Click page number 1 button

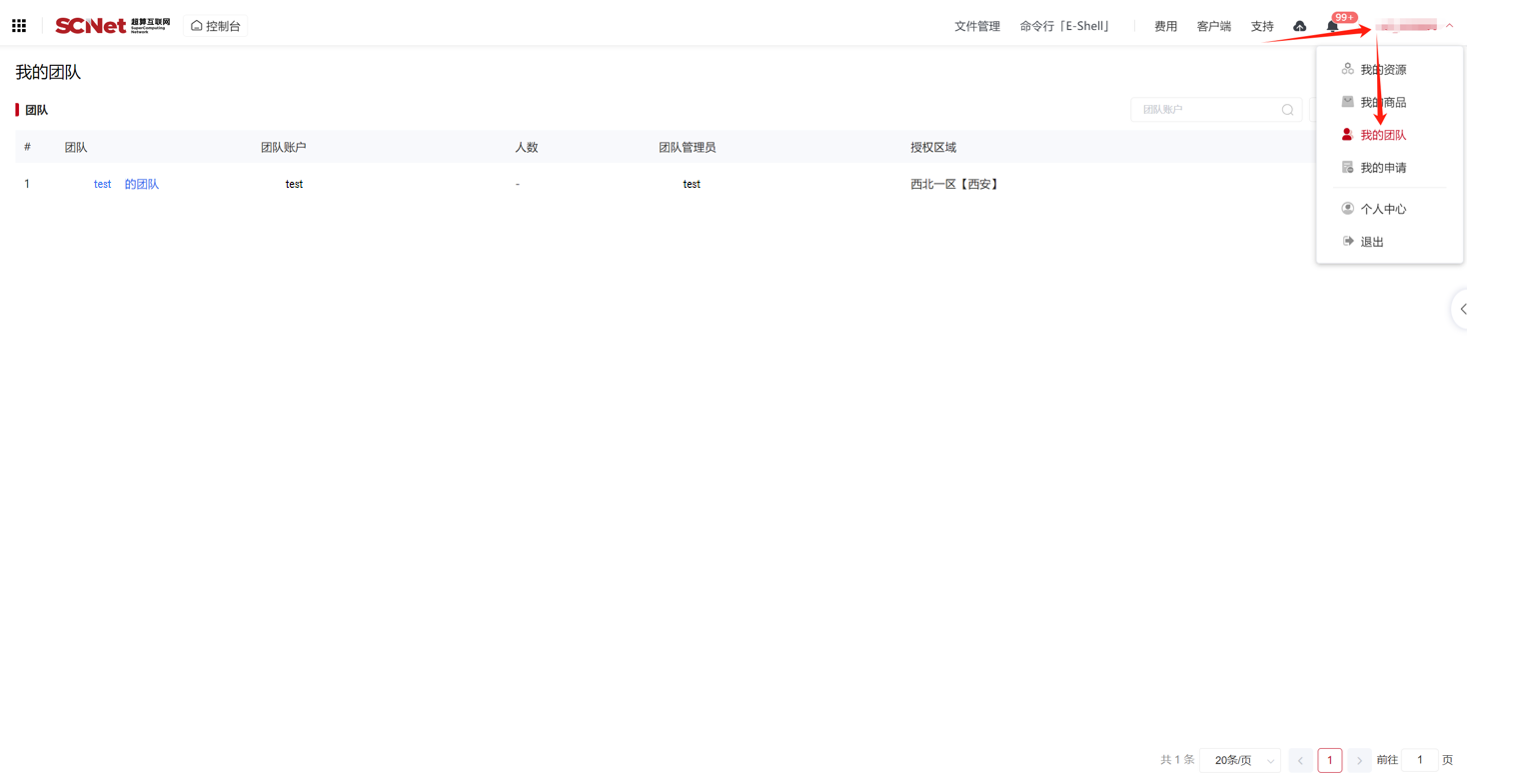click(x=1329, y=761)
